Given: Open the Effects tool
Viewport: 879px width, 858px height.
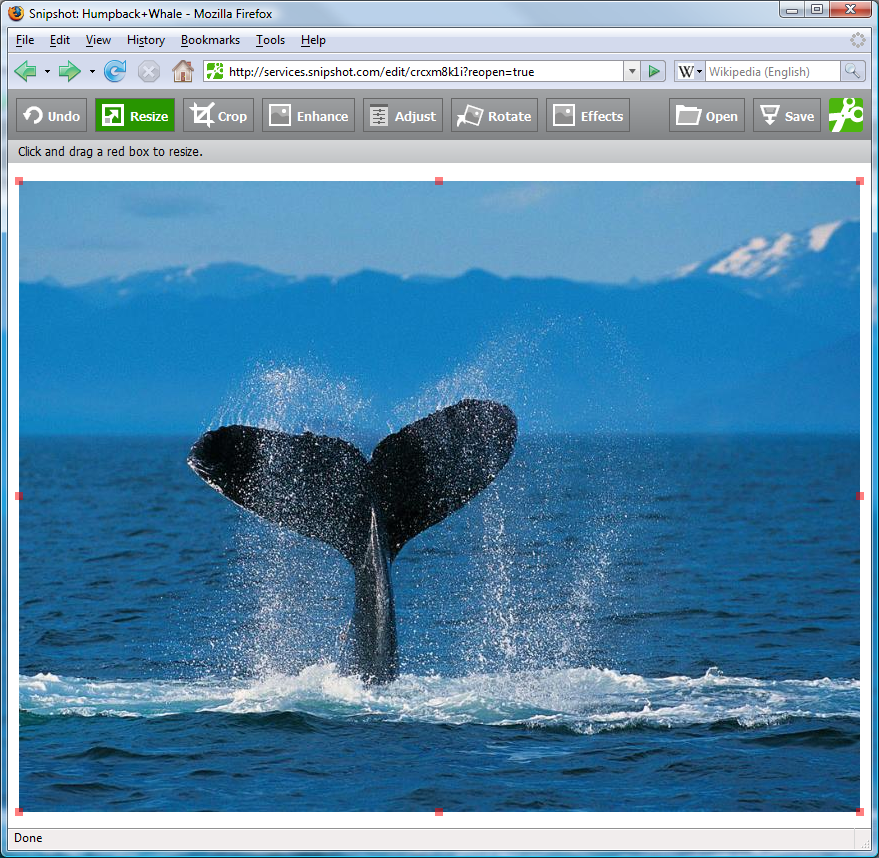Looking at the screenshot, I should (588, 116).
